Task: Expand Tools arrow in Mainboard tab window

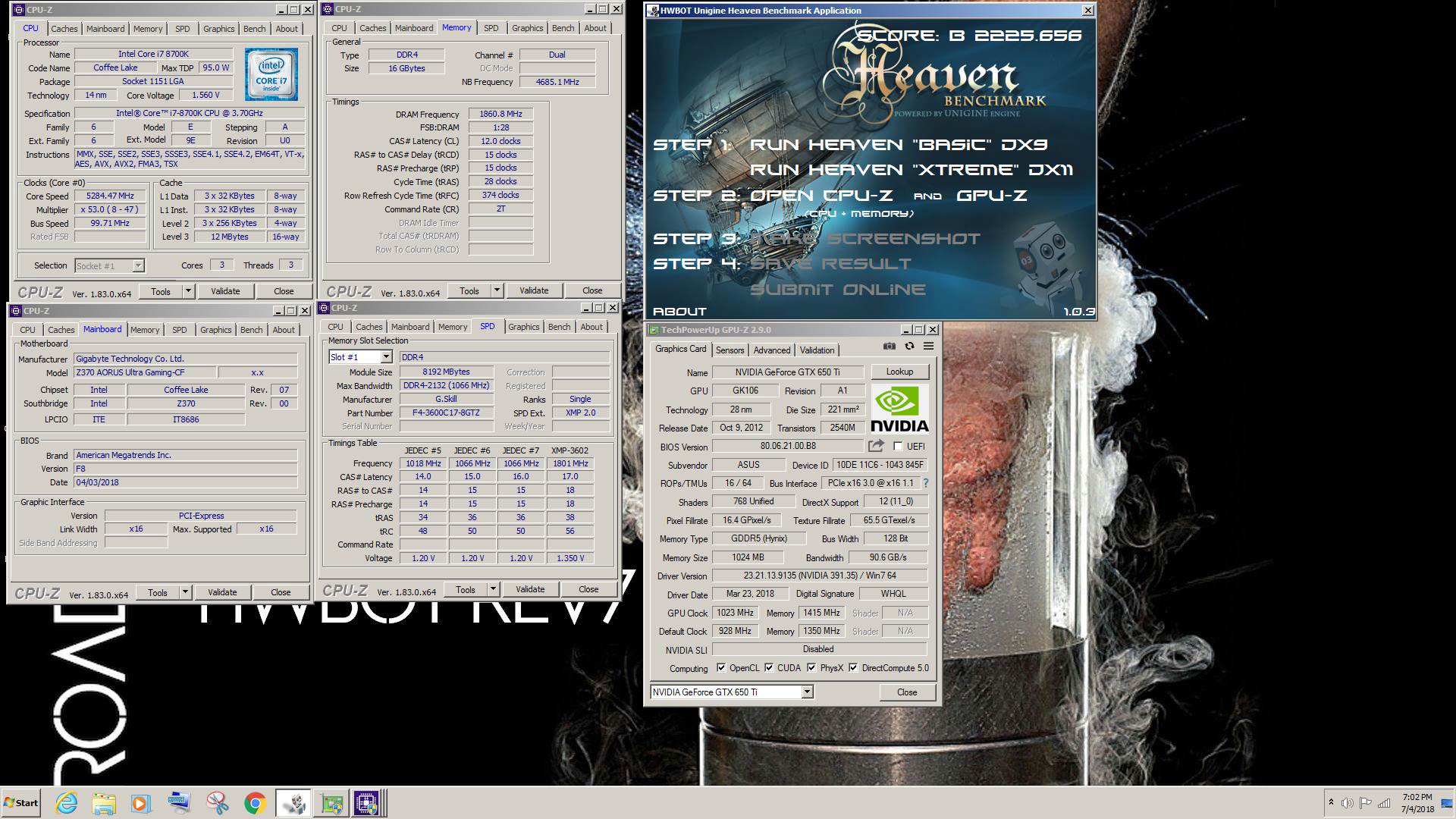Action: (x=185, y=592)
